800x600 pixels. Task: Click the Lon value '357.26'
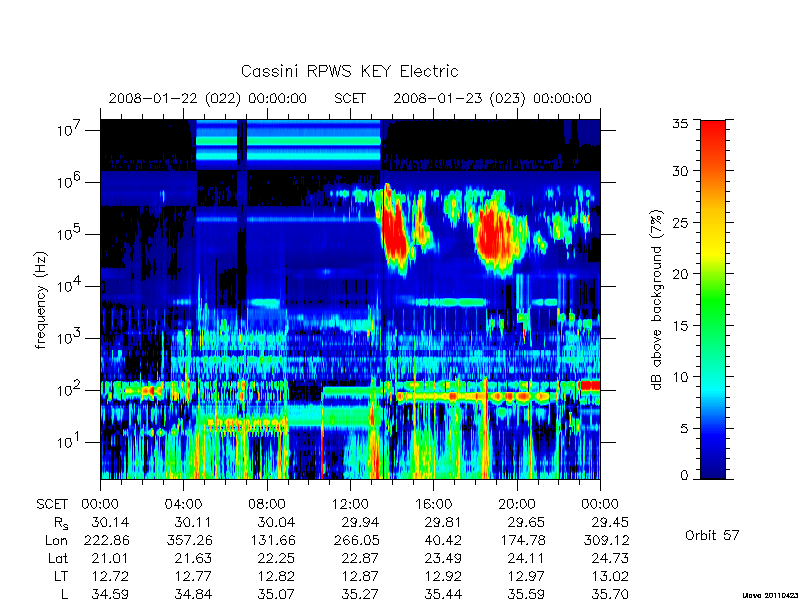click(x=189, y=540)
